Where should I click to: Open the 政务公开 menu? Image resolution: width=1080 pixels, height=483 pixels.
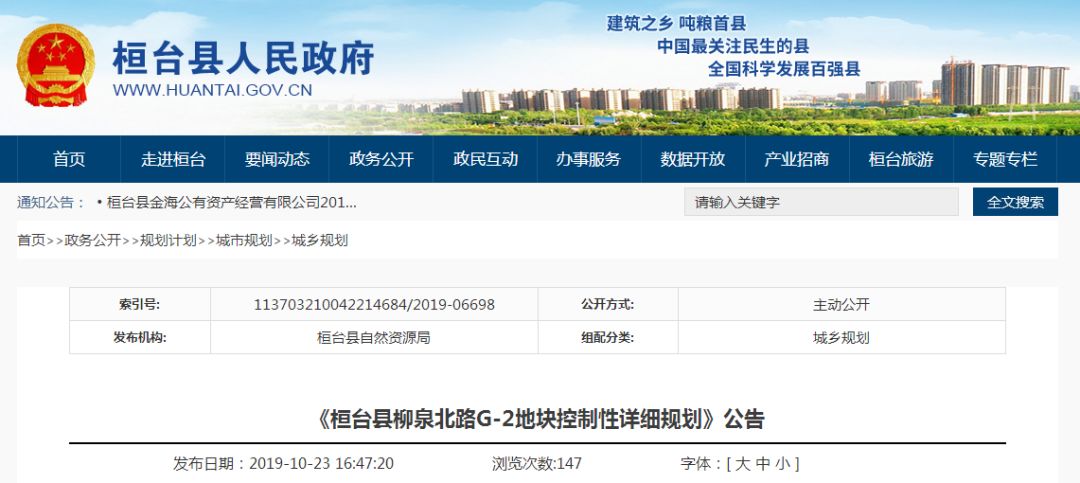[381, 159]
